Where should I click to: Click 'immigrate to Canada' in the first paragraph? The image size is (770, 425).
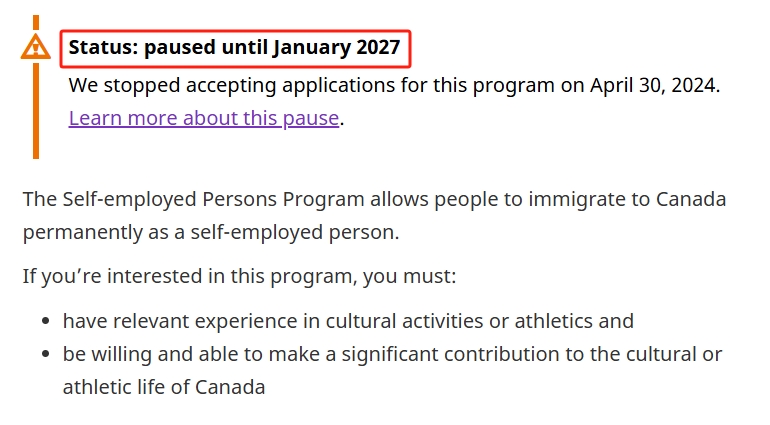click(627, 199)
